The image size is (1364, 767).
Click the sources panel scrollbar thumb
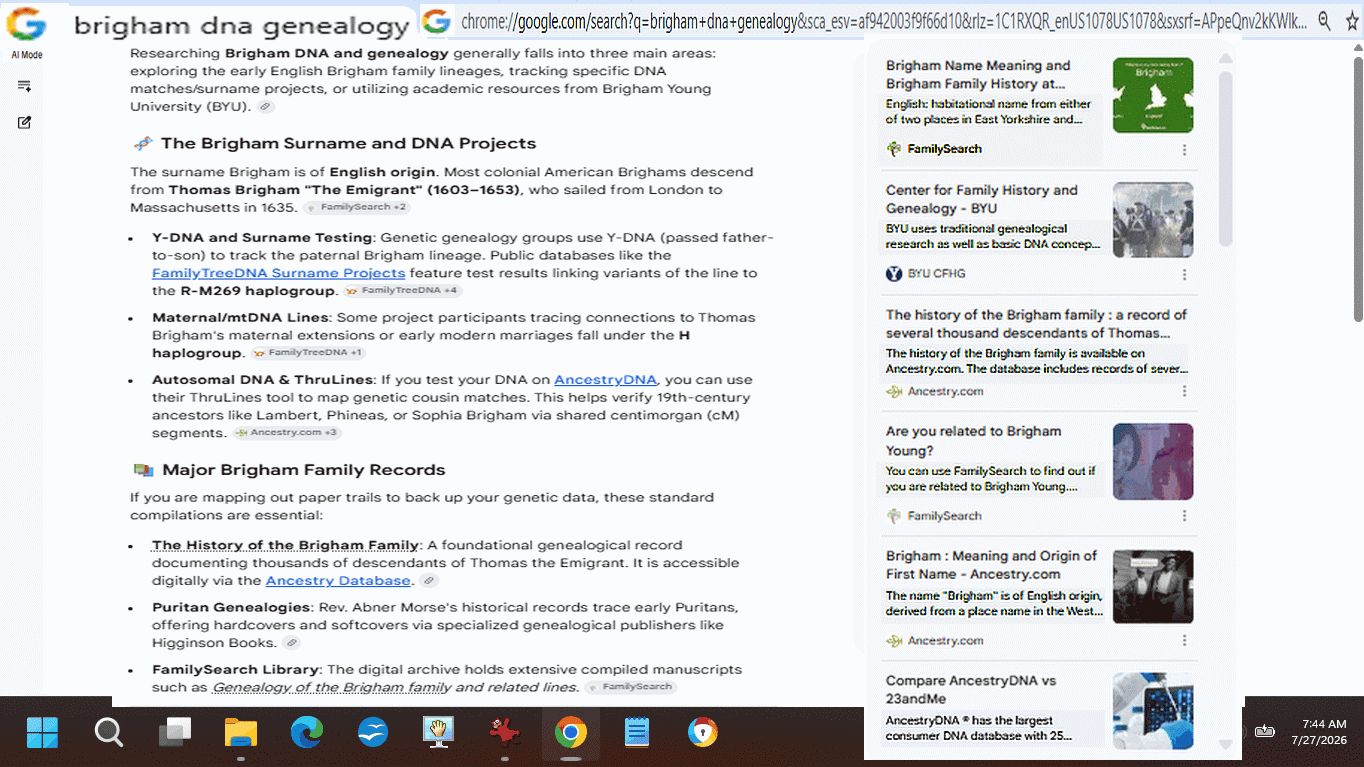[x=1225, y=158]
